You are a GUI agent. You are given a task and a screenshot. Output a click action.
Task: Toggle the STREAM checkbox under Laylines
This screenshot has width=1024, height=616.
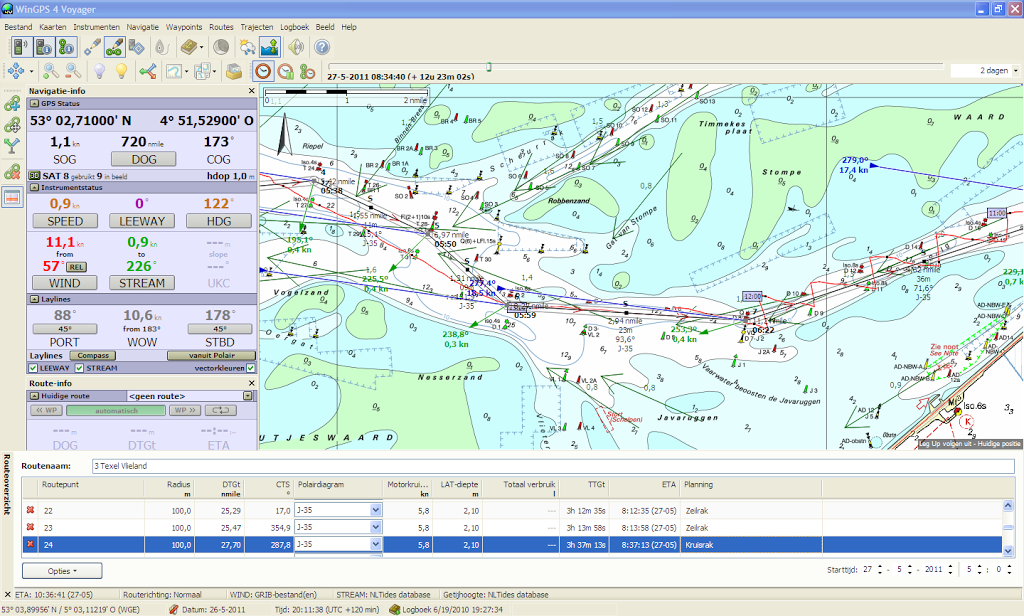[79, 368]
